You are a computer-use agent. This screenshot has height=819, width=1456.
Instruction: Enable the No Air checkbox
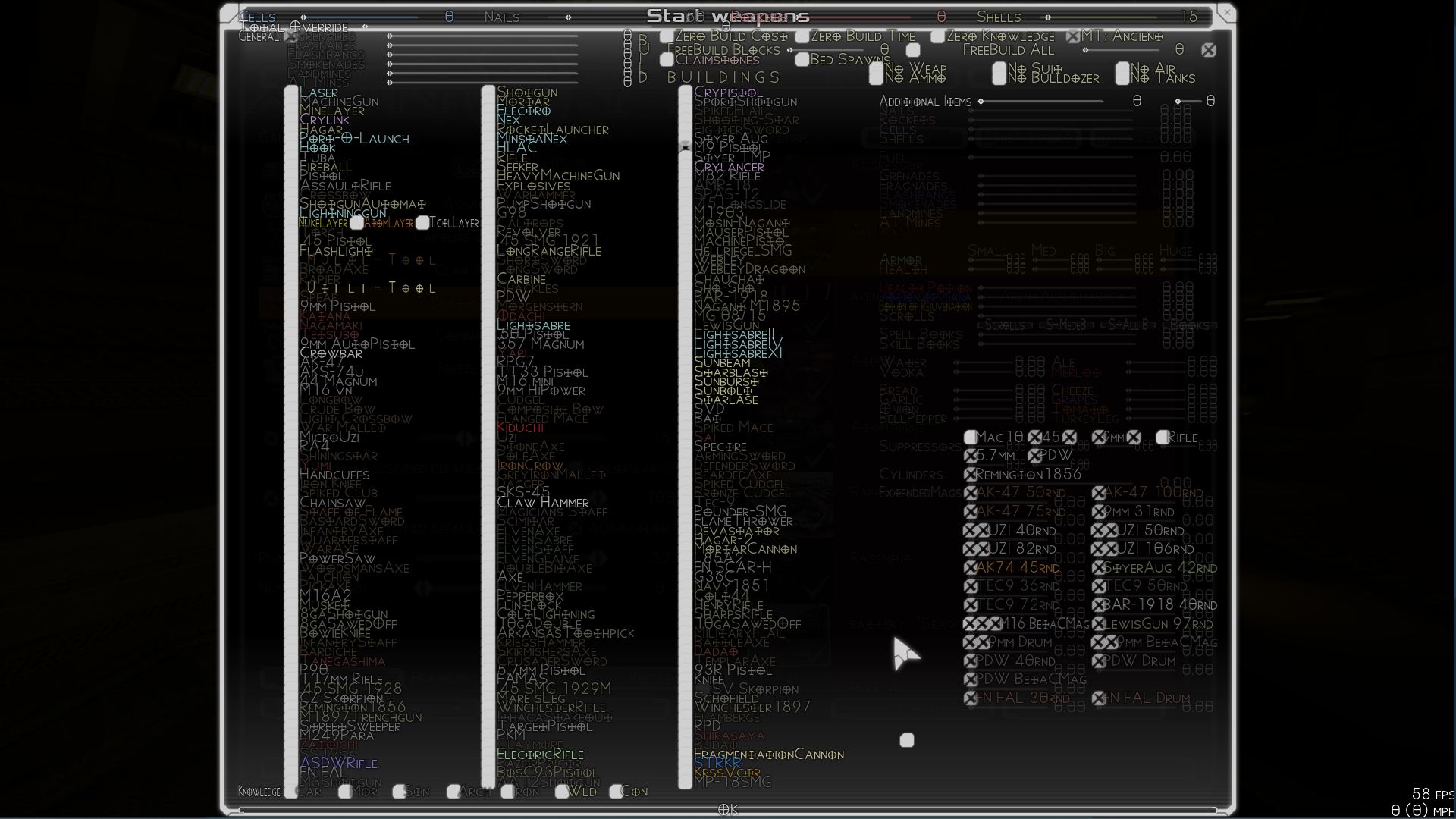coord(1123,69)
